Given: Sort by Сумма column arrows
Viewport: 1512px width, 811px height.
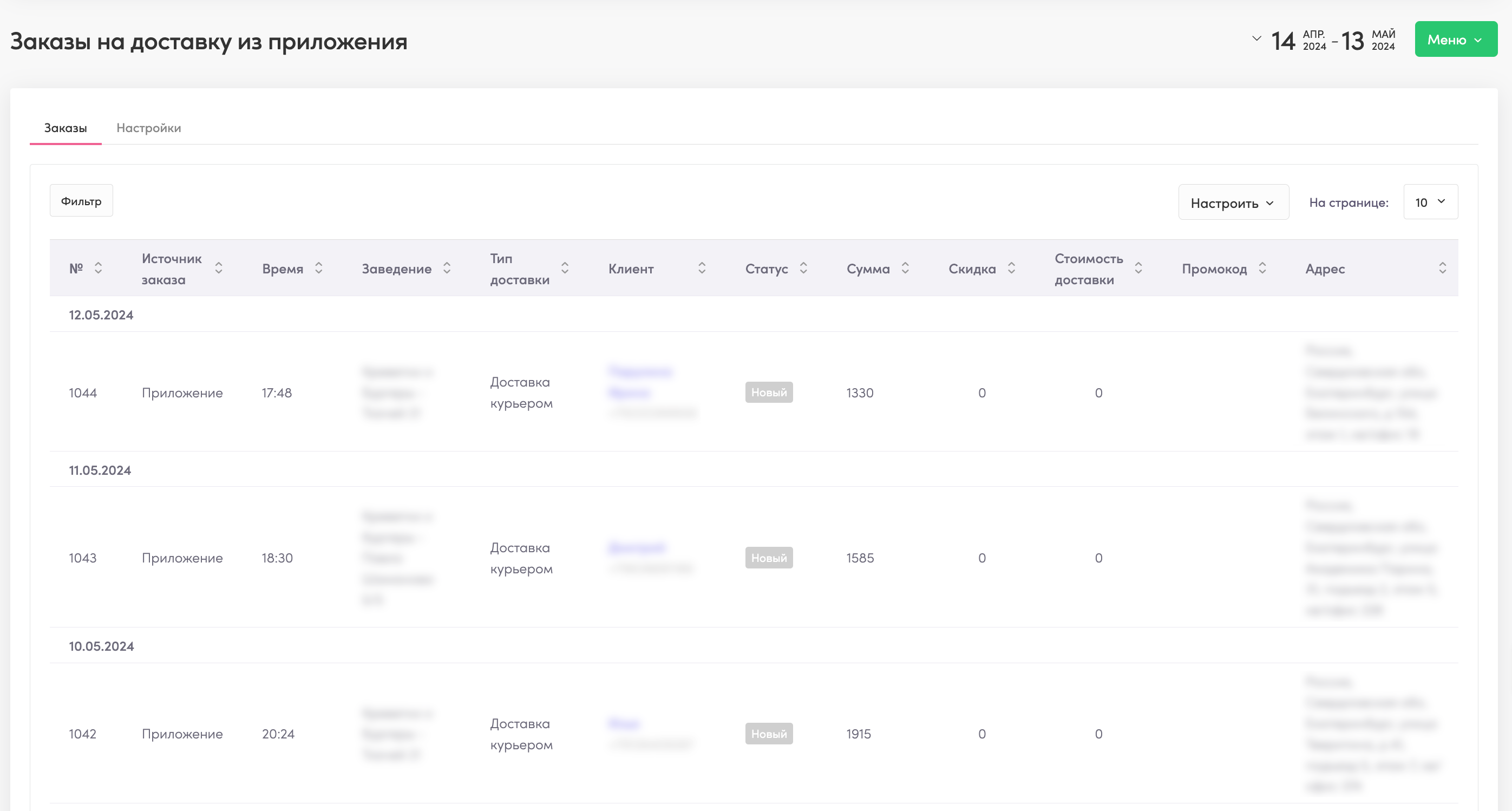Looking at the screenshot, I should click(x=905, y=268).
